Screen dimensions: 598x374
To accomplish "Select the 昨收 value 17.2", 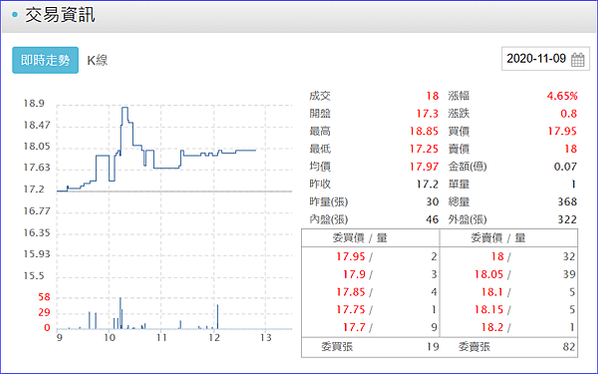I will click(x=427, y=184).
